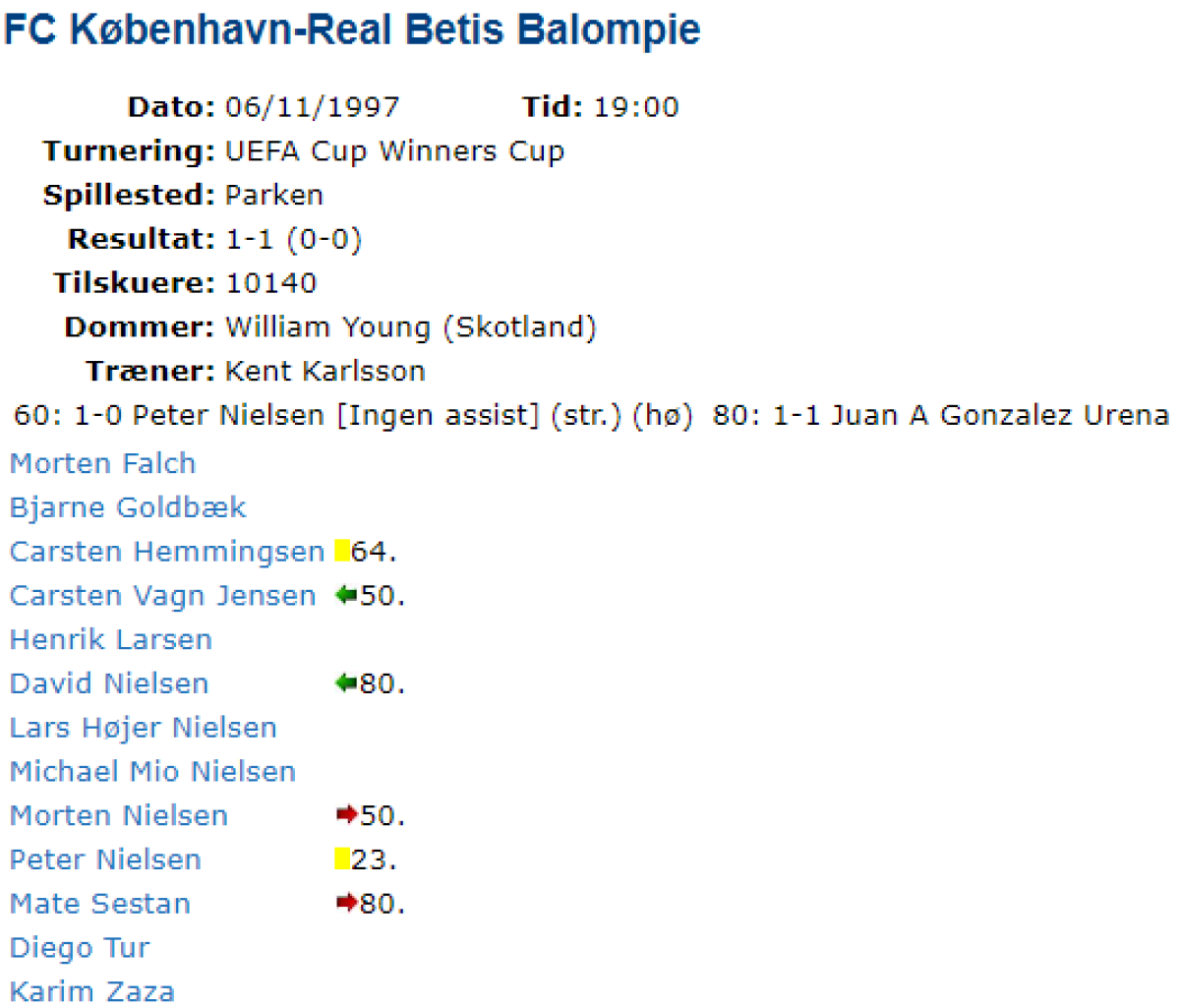
Task: Select Carsten Hemmingsen player link
Action: (167, 552)
